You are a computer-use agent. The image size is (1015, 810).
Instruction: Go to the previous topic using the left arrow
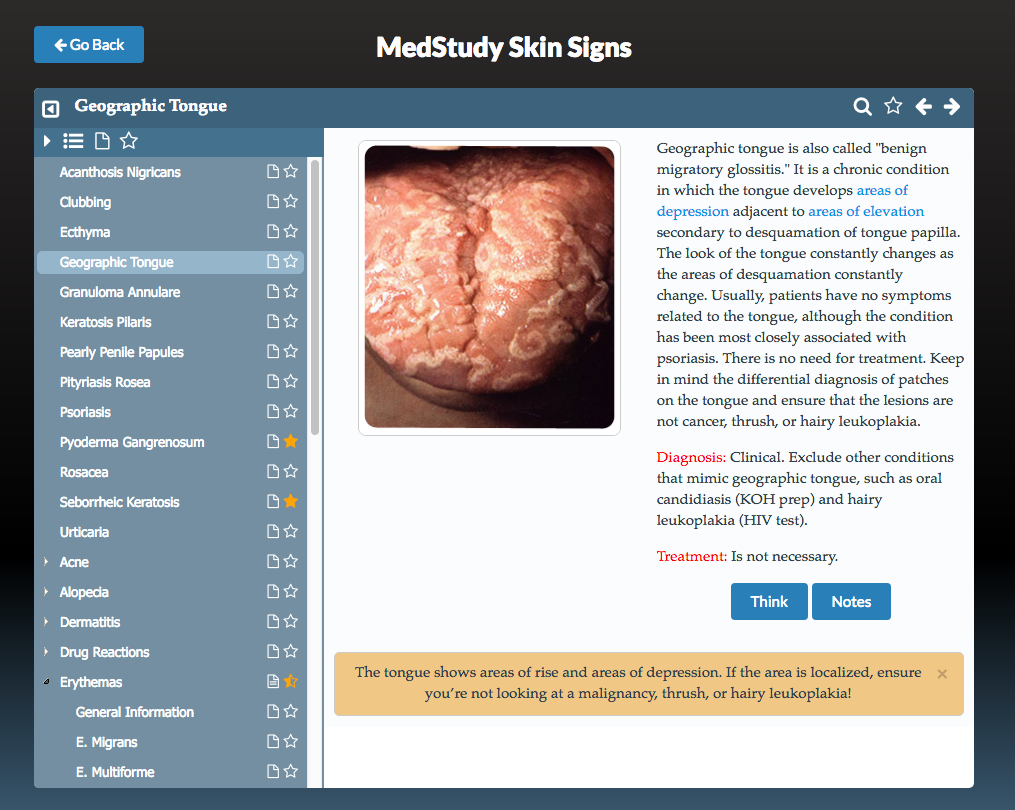pos(923,106)
